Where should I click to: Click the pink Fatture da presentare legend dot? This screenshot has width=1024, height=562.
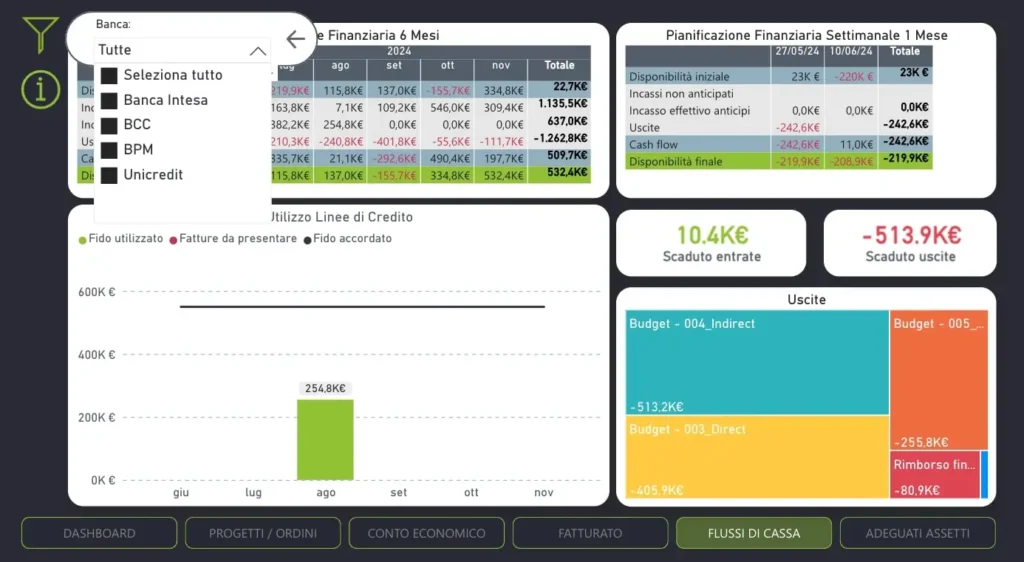(x=173, y=240)
